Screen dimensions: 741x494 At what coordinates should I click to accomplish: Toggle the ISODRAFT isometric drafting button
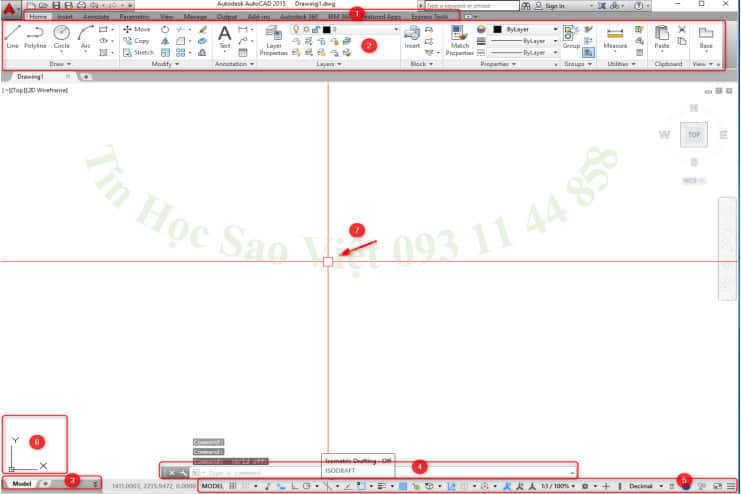tap(327, 486)
